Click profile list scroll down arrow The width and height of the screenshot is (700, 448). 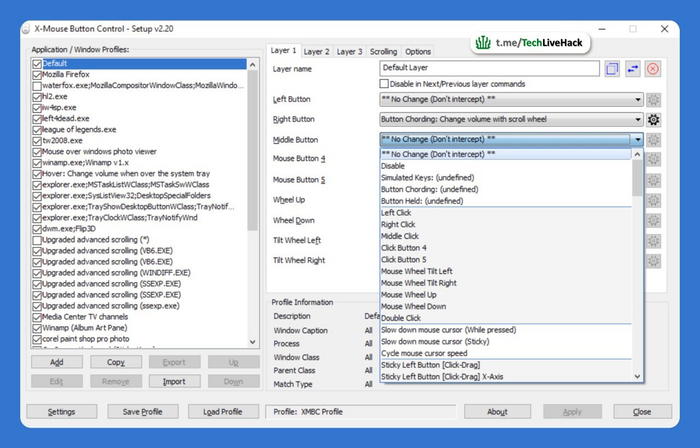253,342
